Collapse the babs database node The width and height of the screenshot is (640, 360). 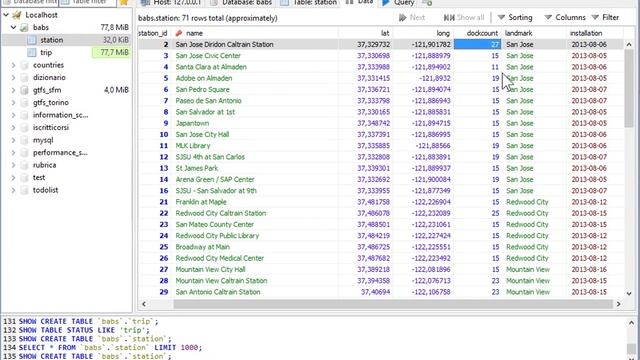tap(13, 27)
